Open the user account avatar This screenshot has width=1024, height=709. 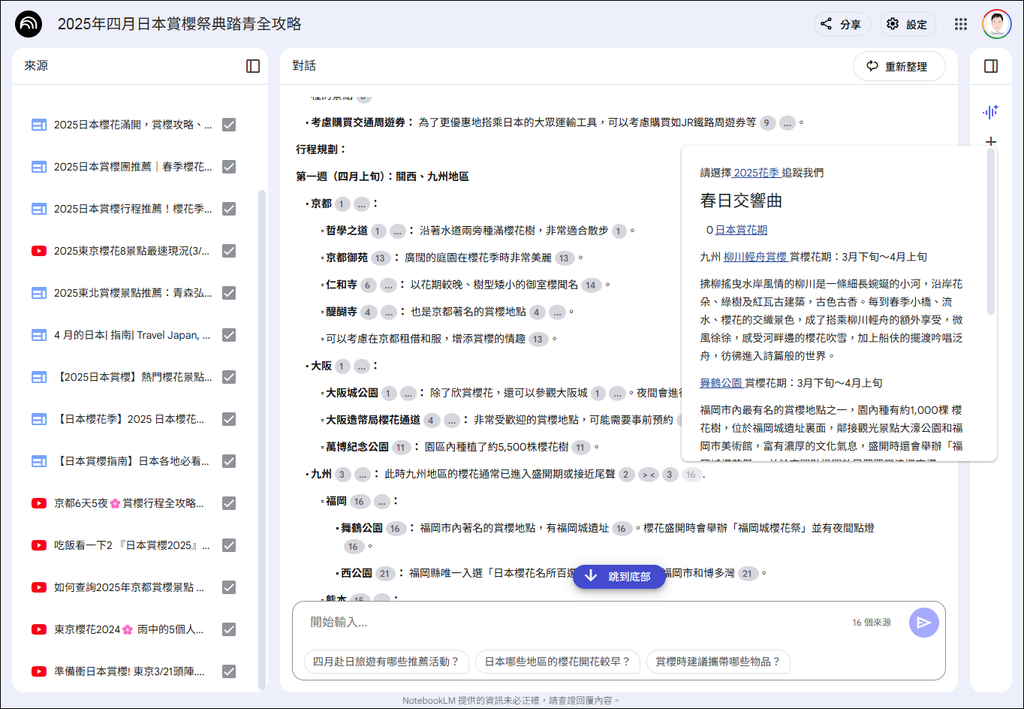pos(997,24)
